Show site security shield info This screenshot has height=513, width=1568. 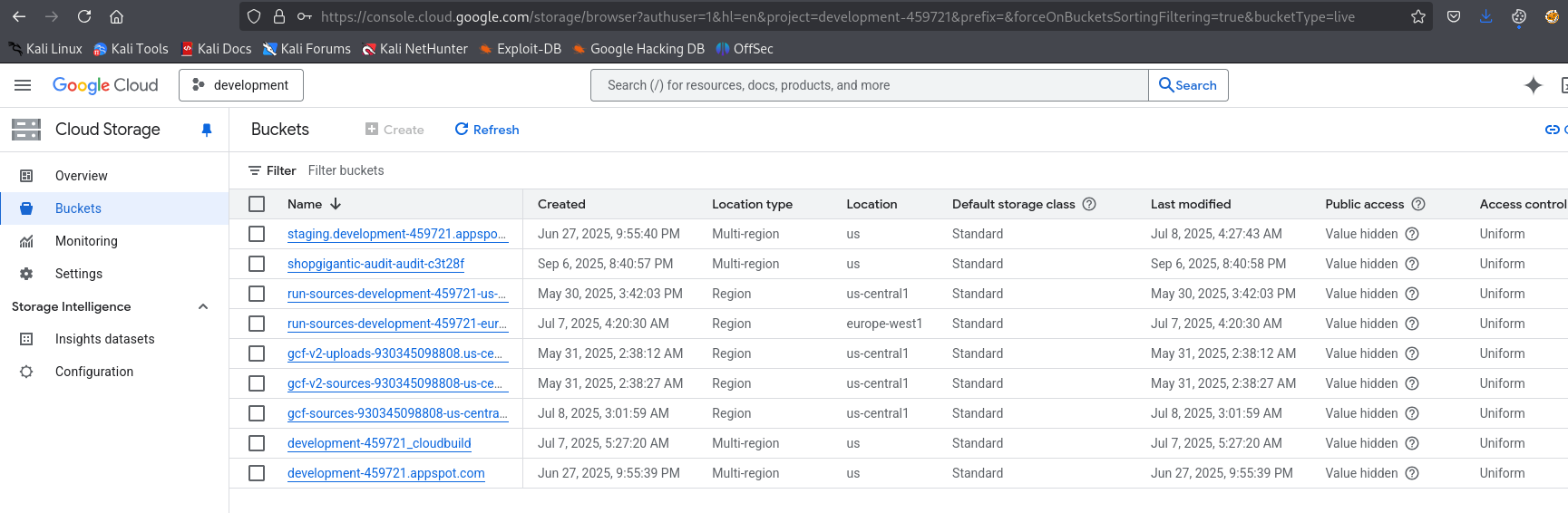[254, 16]
